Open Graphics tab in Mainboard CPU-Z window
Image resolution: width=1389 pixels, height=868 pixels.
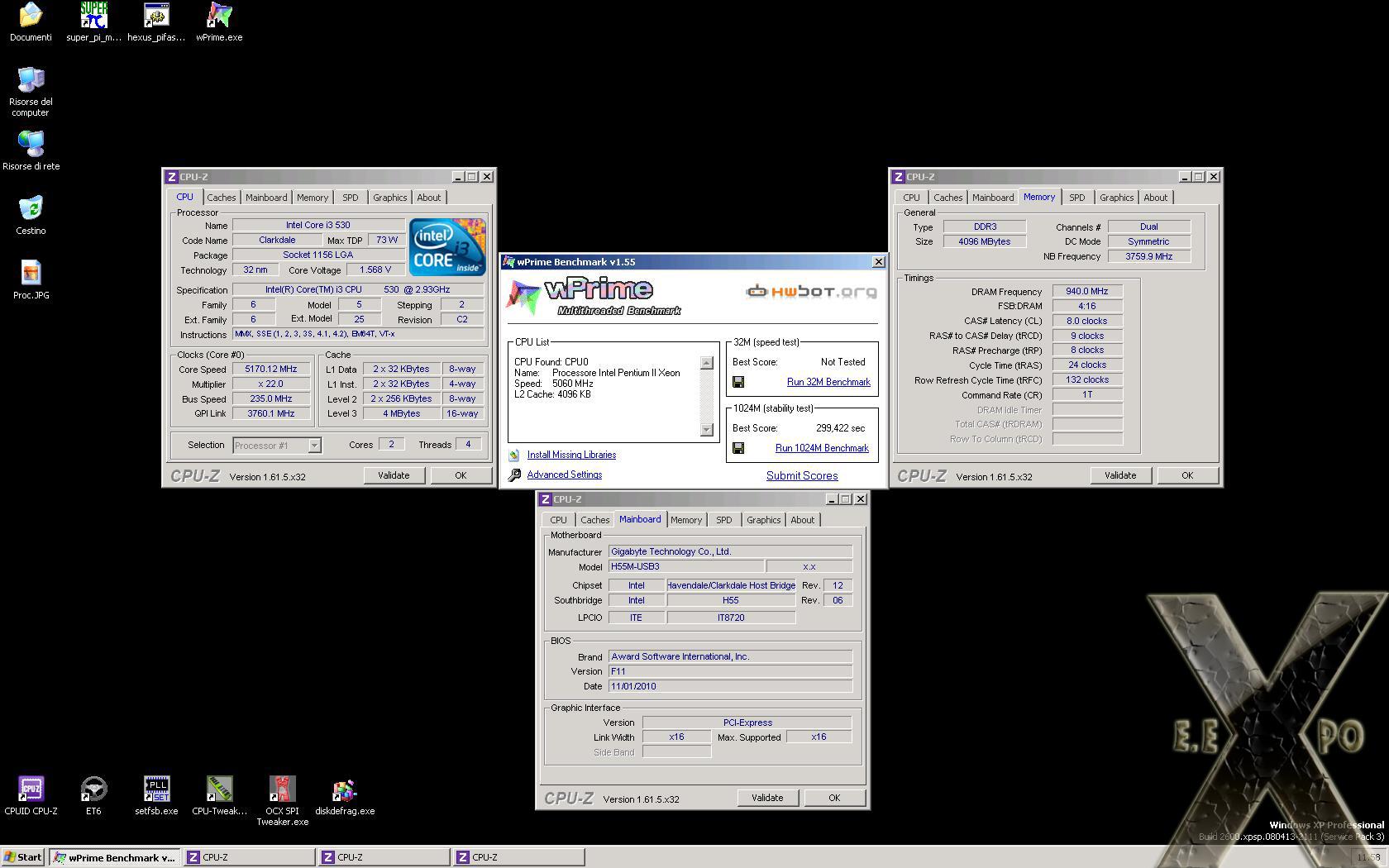point(763,520)
